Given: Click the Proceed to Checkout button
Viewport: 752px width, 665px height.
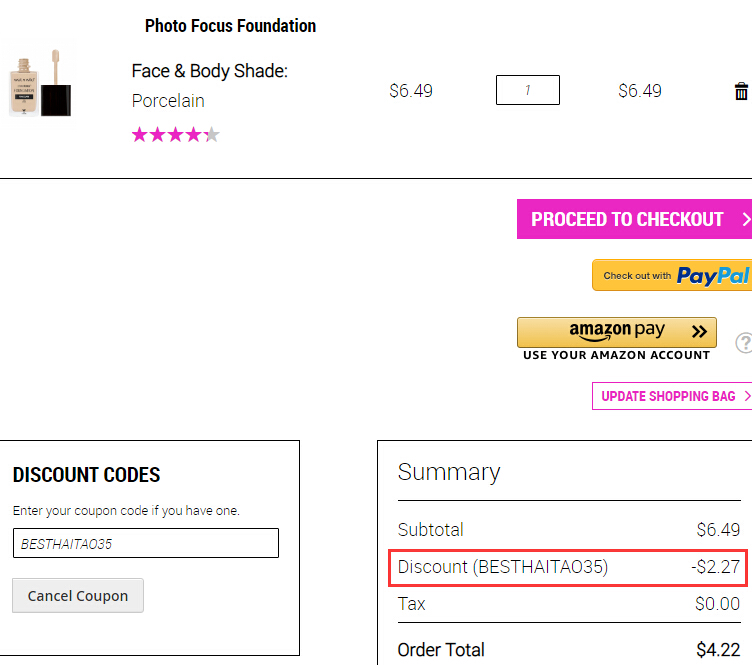Looking at the screenshot, I should [x=634, y=219].
